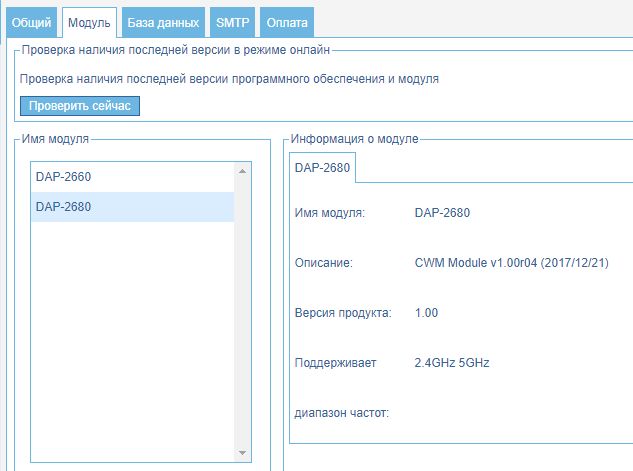633x471 pixels.
Task: Select the Модуль tab
Action: click(x=89, y=21)
